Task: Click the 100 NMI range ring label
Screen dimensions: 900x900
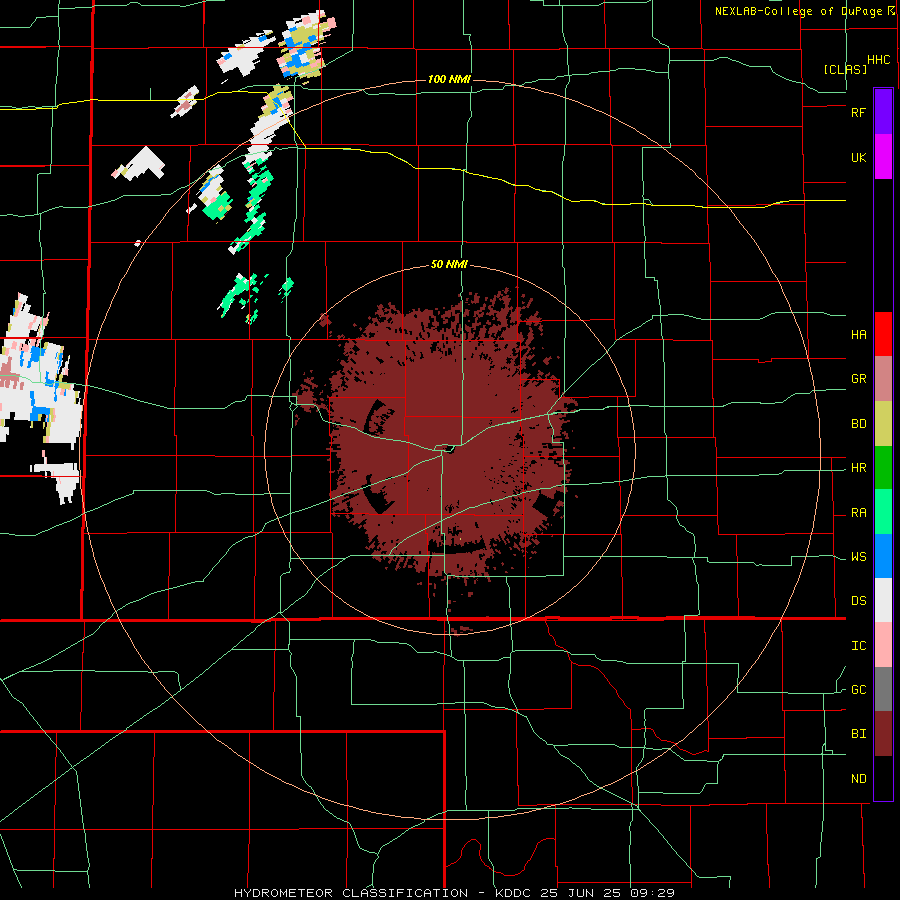Action: (x=449, y=79)
